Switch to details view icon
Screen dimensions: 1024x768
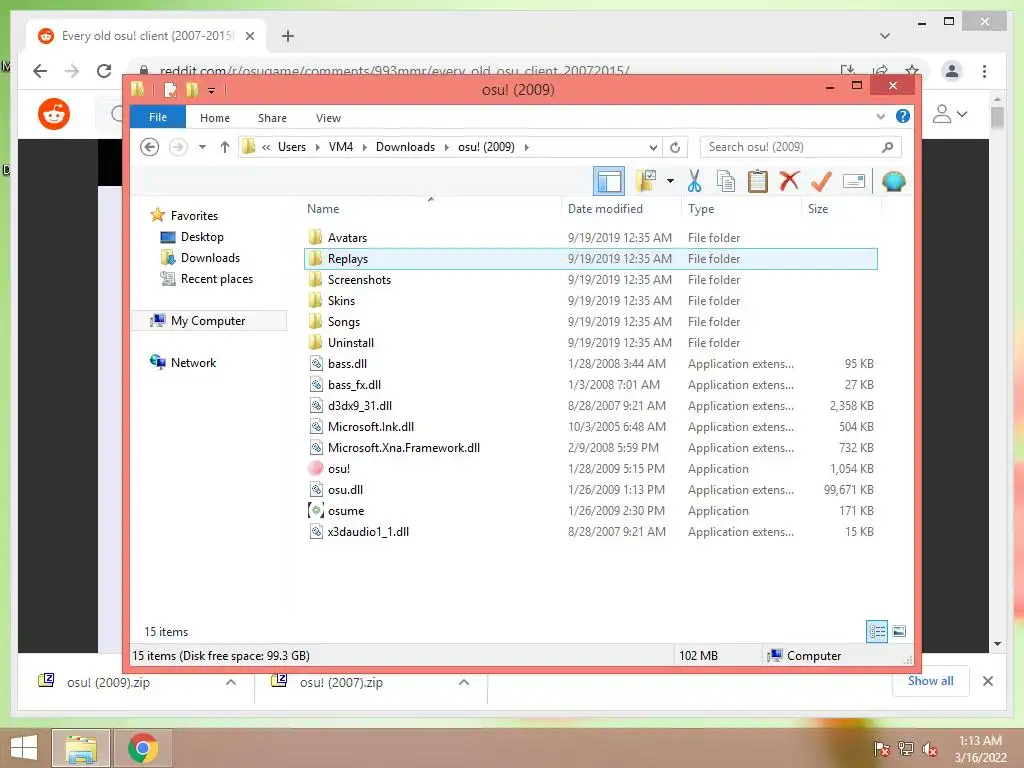876,631
